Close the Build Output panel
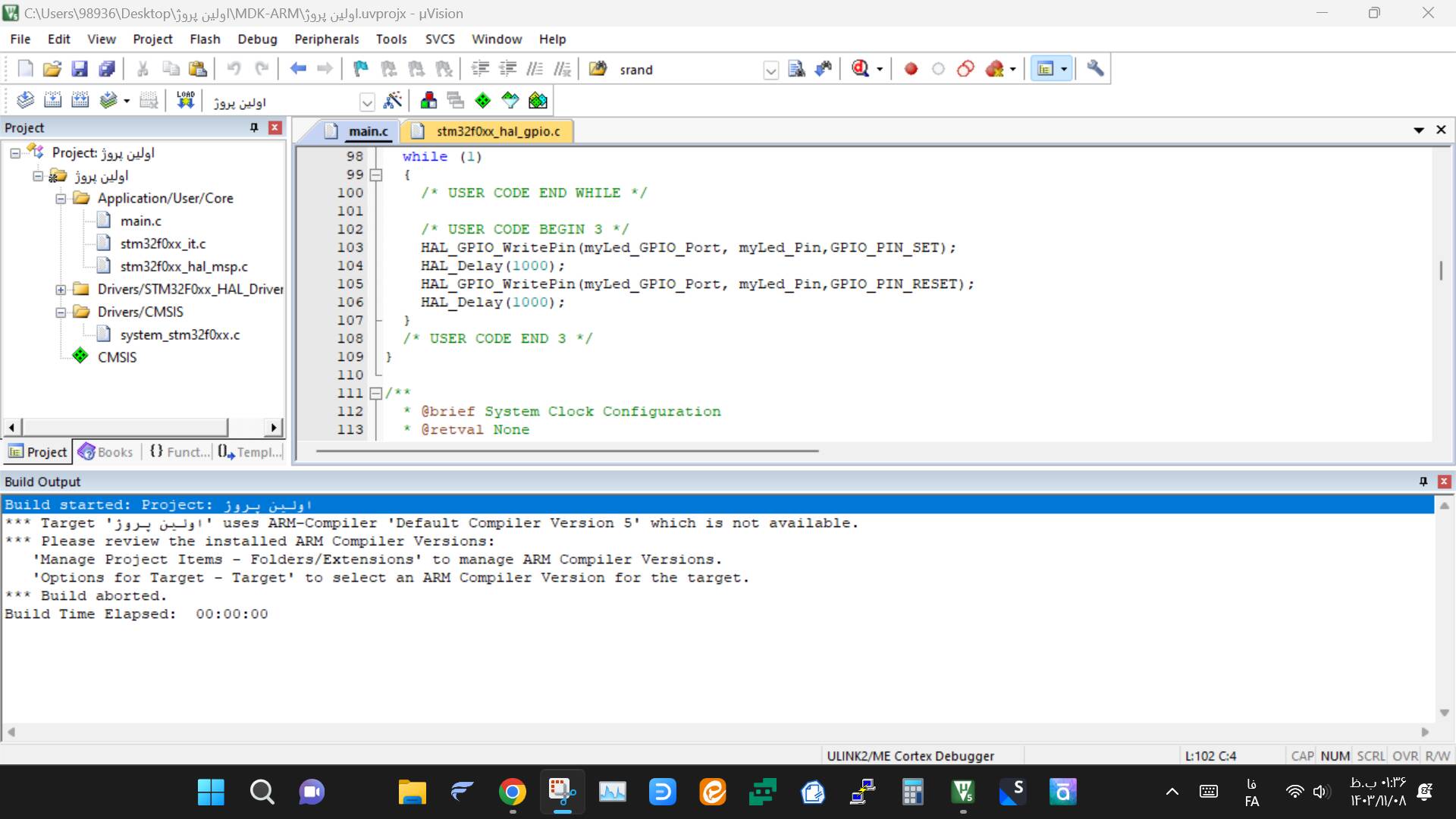1456x819 pixels. (x=1444, y=482)
